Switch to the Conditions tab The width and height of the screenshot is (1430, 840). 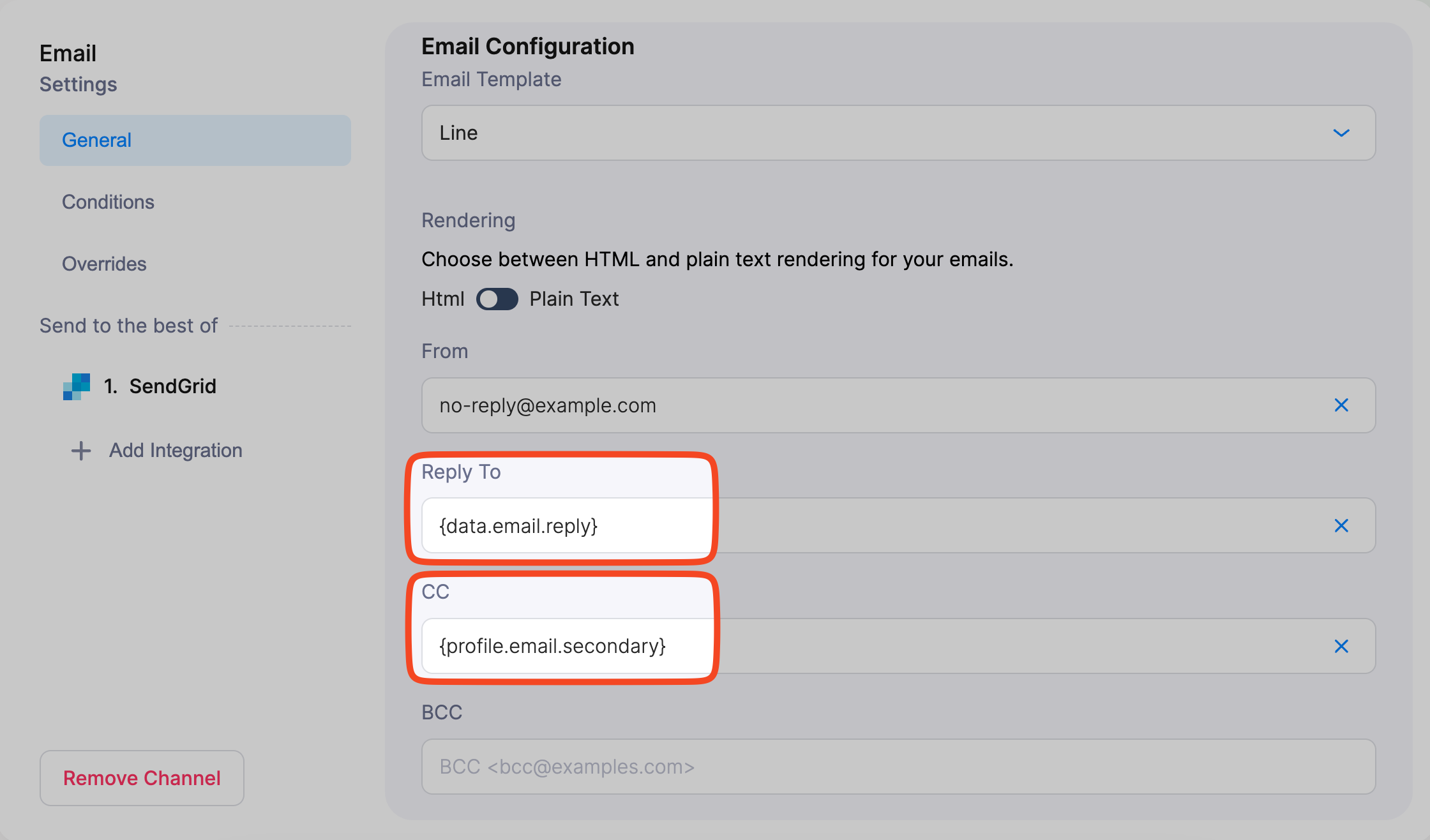pos(108,202)
